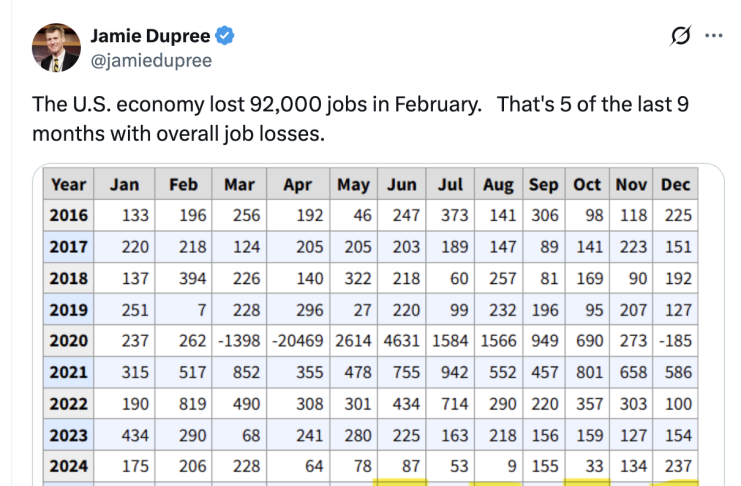Click the 394 cell for February 2018
The image size is (741, 486).
click(183, 278)
